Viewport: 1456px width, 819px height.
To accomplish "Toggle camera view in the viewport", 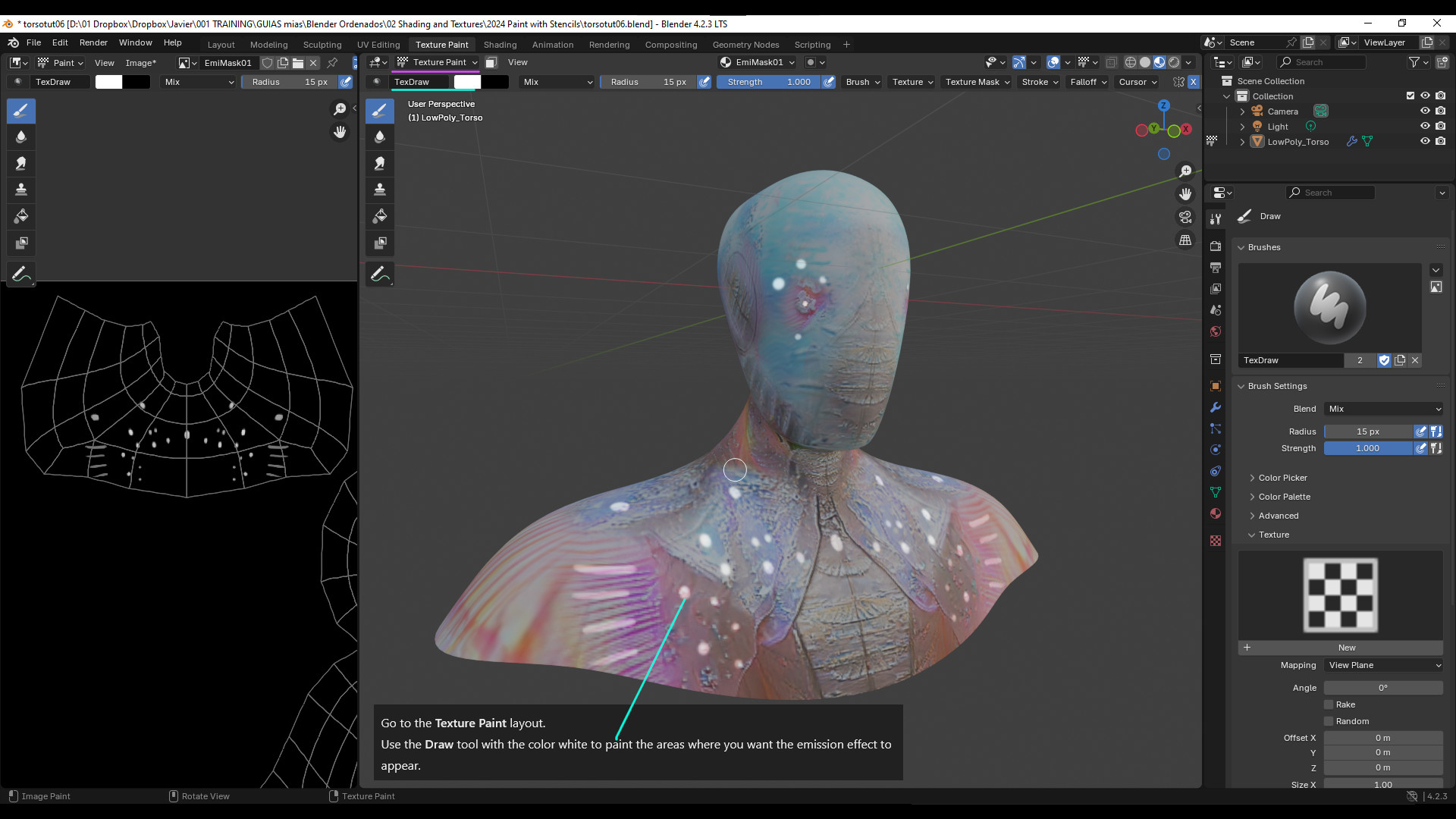I will click(1185, 217).
